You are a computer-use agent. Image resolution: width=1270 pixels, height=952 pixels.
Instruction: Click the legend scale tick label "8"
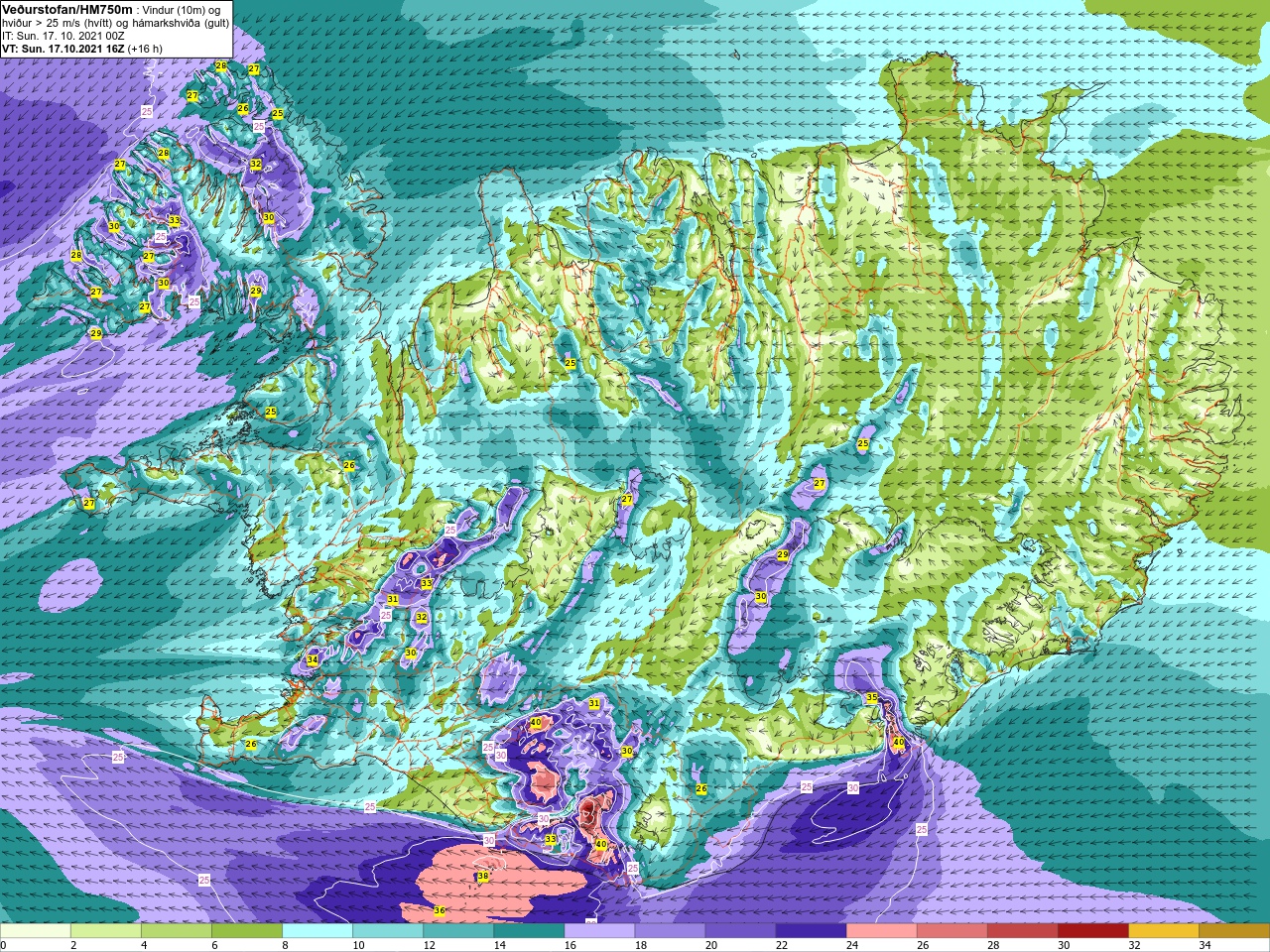pos(286,945)
